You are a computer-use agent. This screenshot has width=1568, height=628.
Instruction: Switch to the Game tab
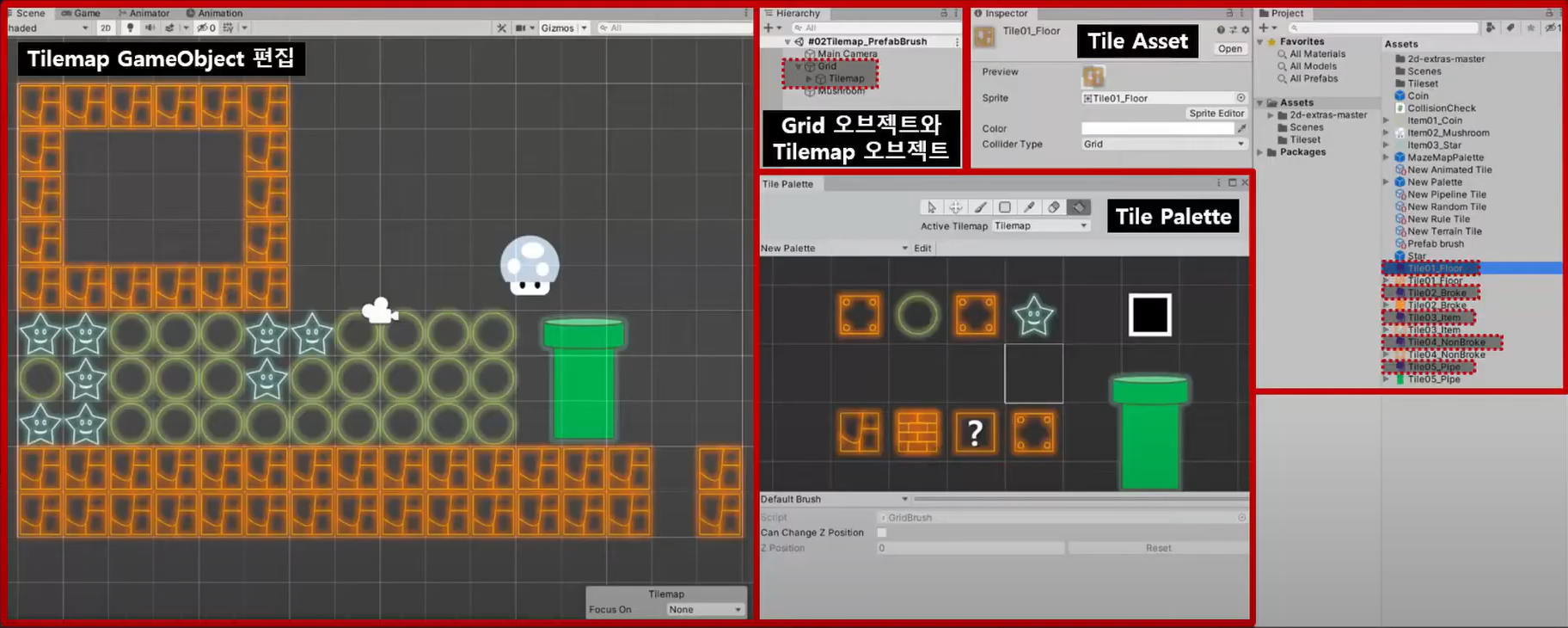point(81,13)
